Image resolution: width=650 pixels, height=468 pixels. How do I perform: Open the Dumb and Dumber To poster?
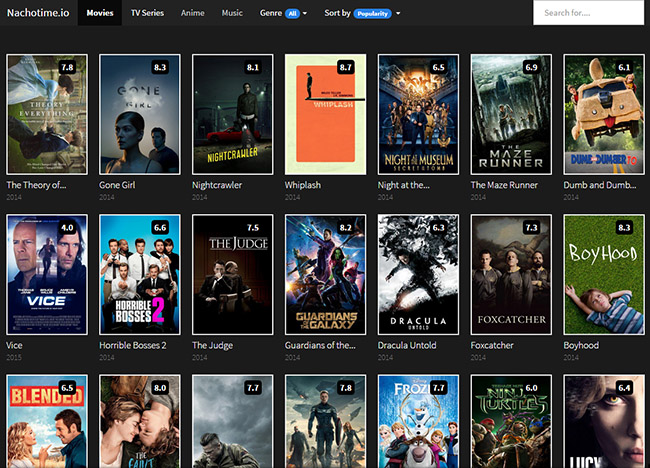point(604,114)
